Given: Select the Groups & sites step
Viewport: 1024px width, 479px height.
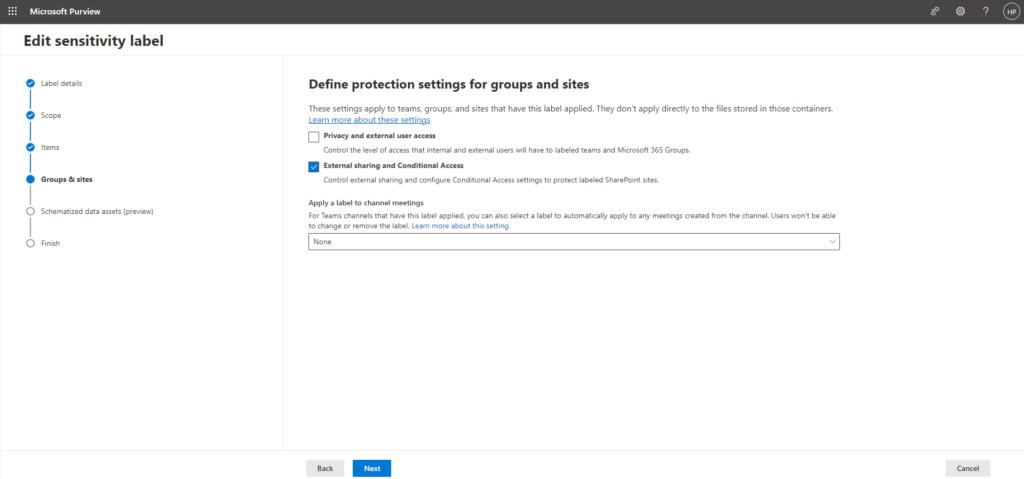Looking at the screenshot, I should click(66, 179).
